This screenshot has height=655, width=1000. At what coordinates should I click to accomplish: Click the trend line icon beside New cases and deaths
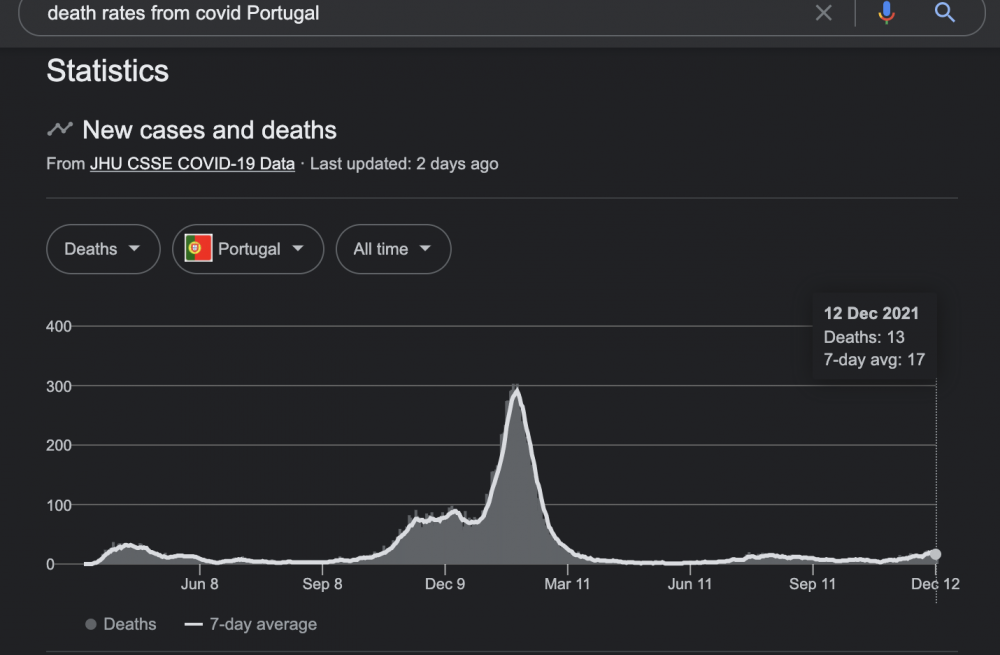pos(60,130)
